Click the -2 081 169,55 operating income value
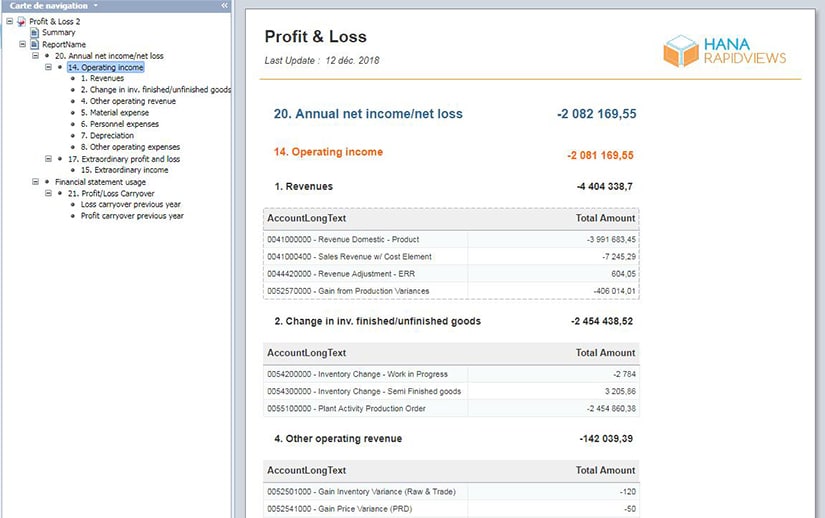This screenshot has height=518, width=825. (600, 156)
